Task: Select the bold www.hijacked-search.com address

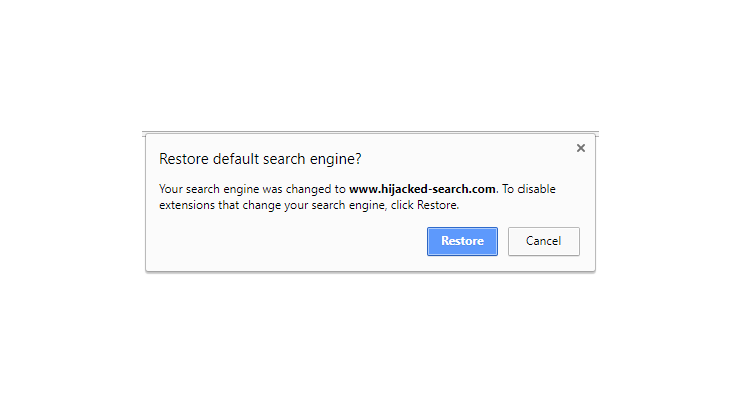Action: [x=422, y=189]
